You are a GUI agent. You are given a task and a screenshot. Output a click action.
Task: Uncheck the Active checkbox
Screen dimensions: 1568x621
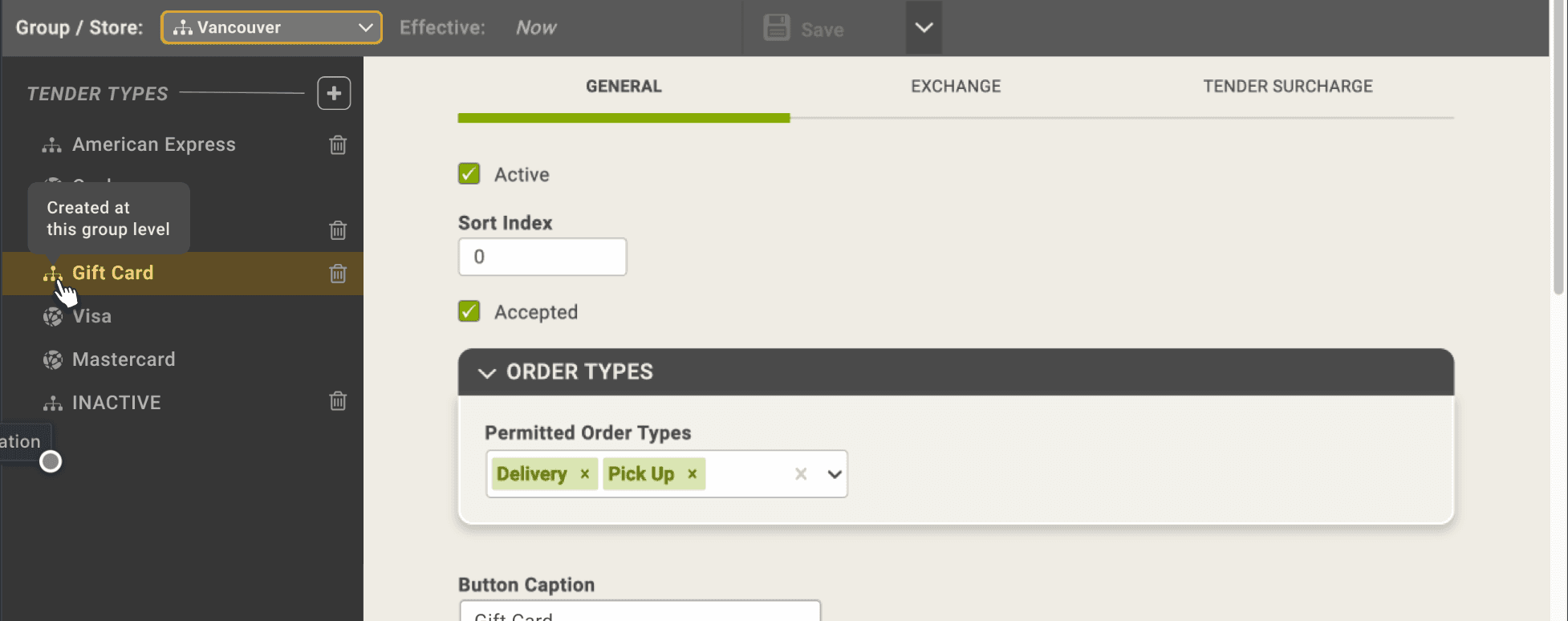[469, 174]
